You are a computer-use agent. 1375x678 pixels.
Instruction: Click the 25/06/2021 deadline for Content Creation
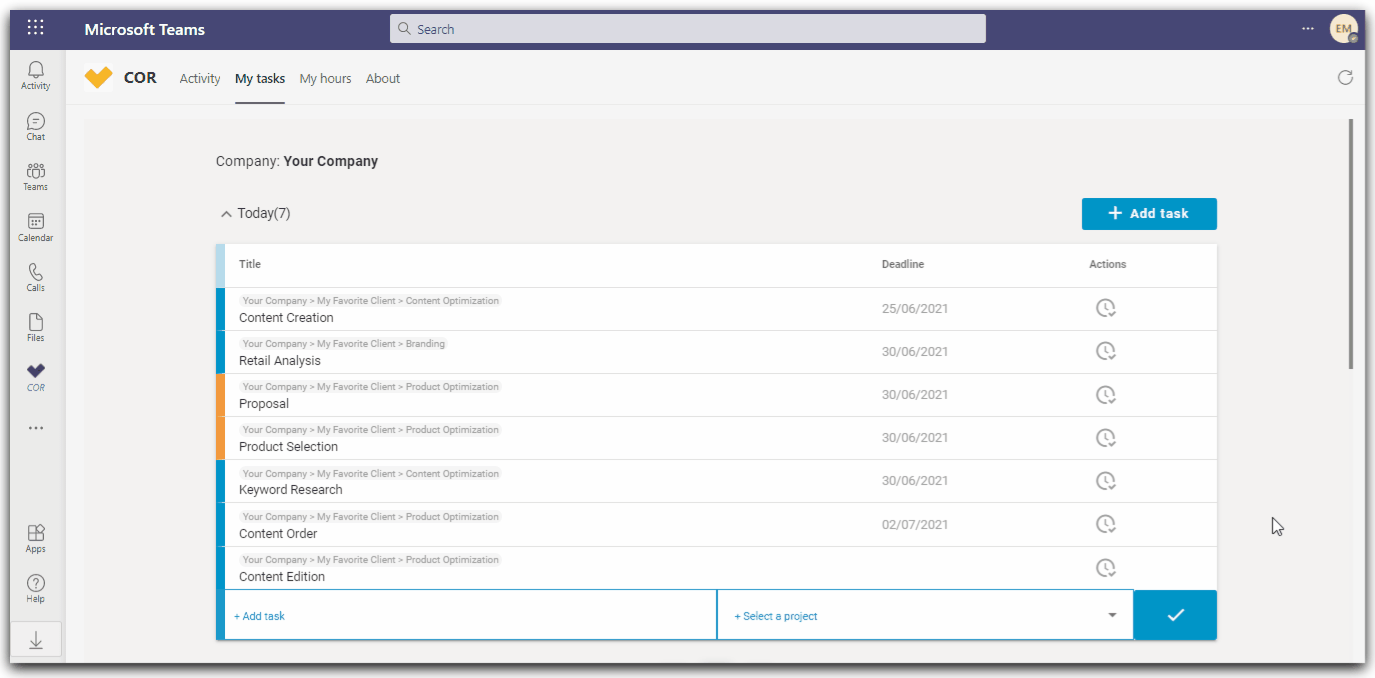tap(915, 308)
